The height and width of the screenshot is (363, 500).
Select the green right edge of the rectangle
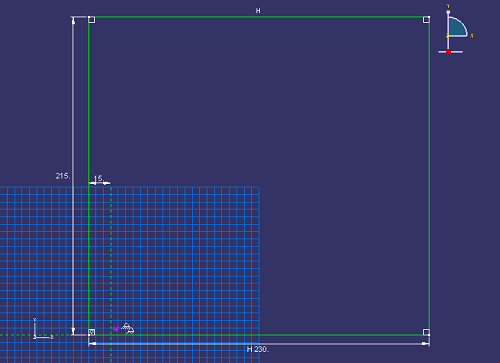[429, 176]
